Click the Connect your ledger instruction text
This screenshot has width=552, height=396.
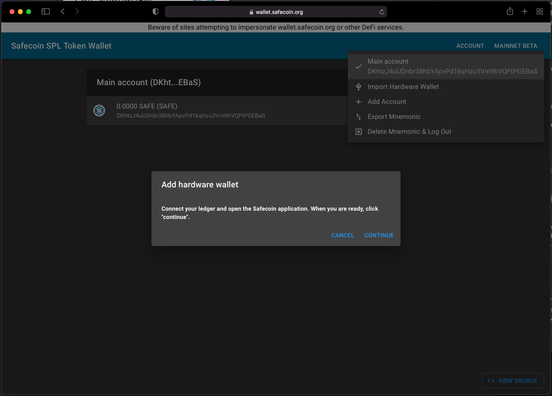pyautogui.click(x=270, y=213)
